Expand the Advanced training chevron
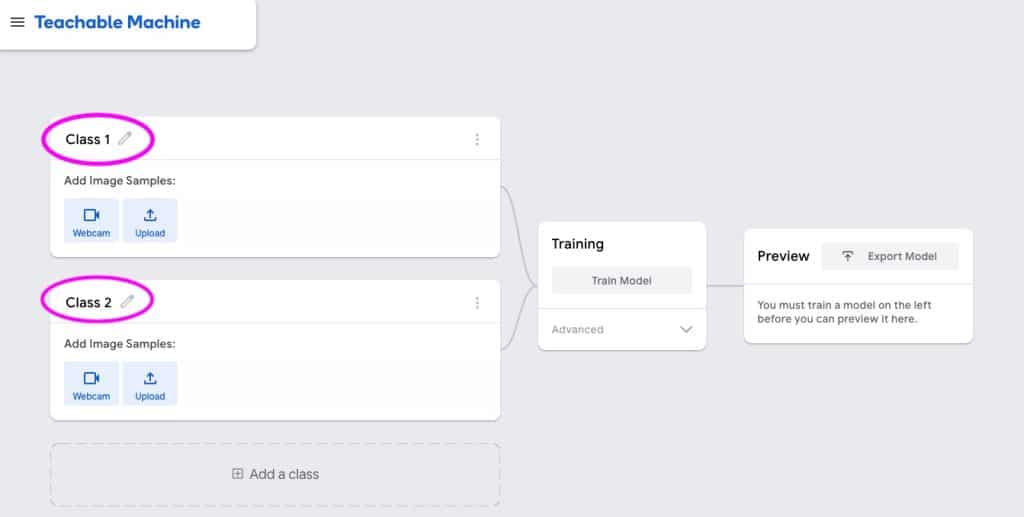The width and height of the screenshot is (1024, 517). point(686,329)
